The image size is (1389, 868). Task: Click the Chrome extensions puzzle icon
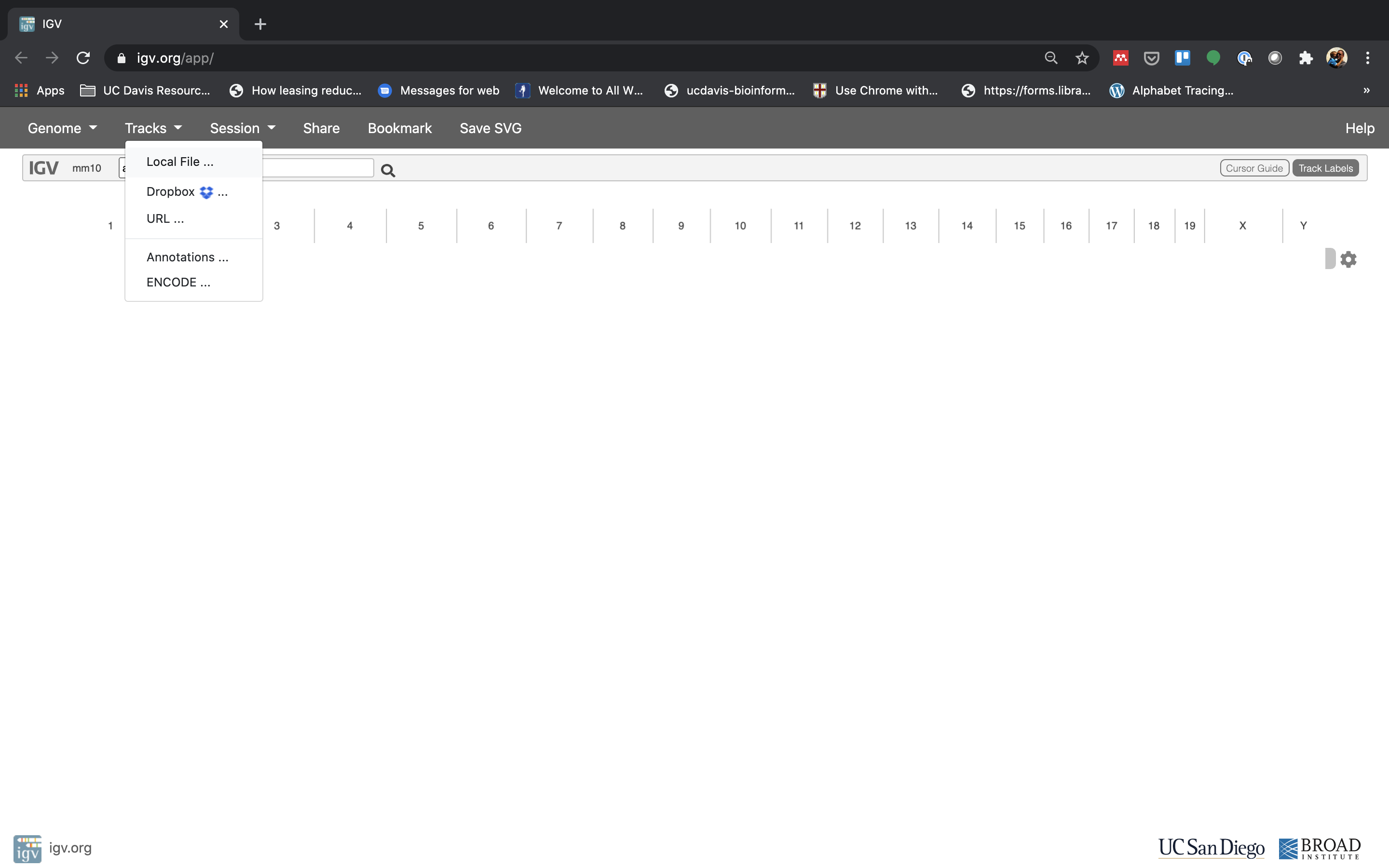[1306, 58]
